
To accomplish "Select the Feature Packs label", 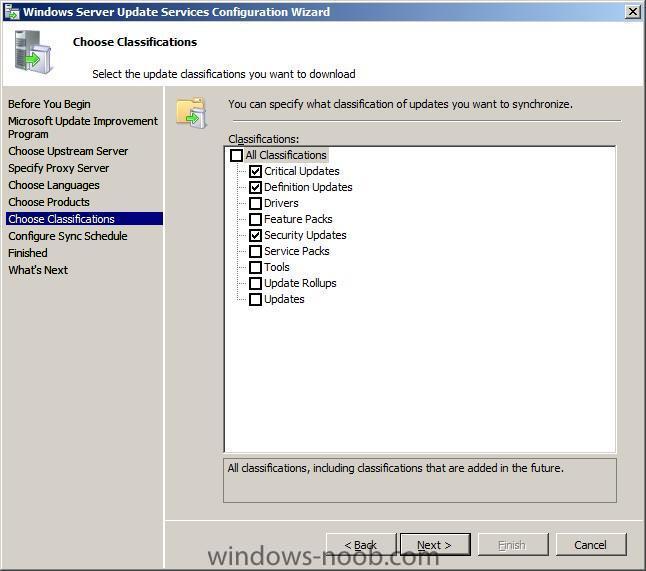I will tap(298, 219).
